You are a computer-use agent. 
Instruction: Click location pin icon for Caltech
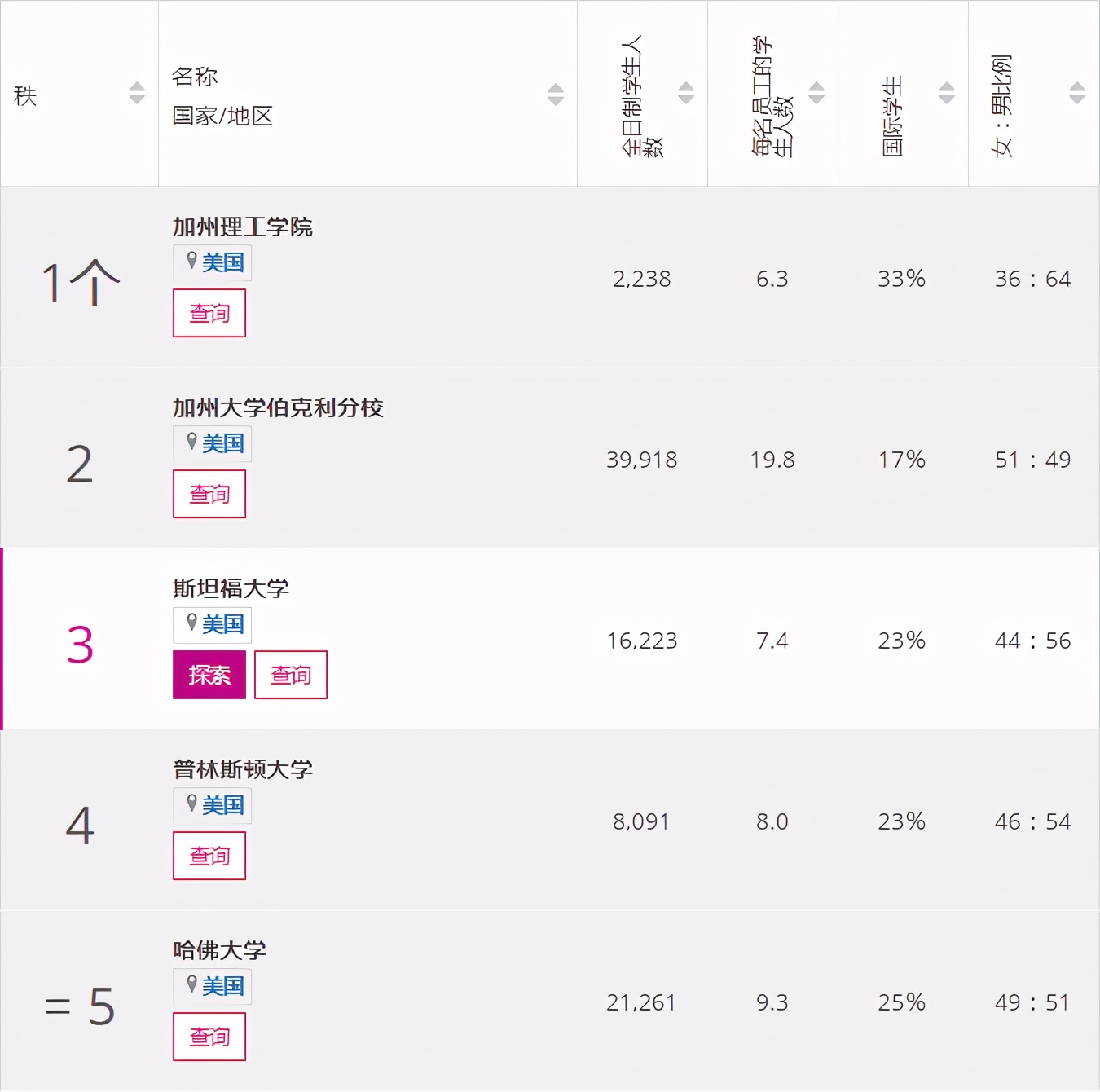pyautogui.click(x=191, y=261)
